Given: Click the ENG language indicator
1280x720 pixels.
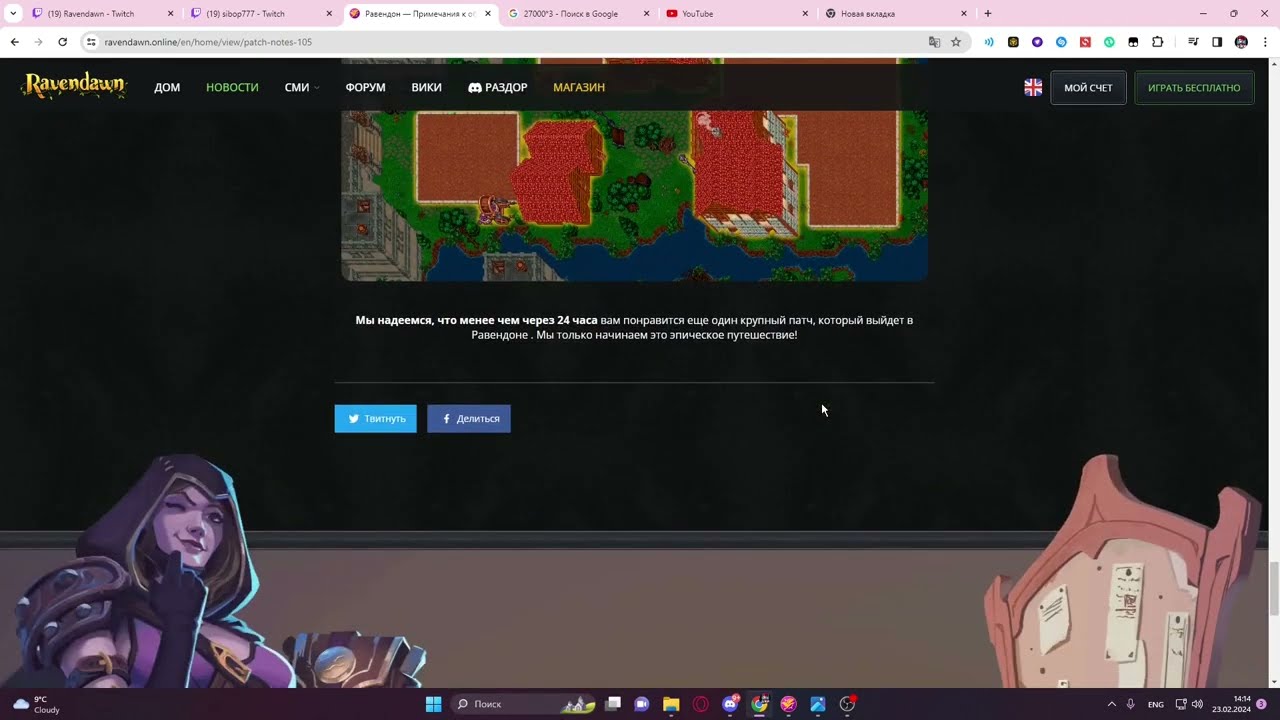Looking at the screenshot, I should tap(1156, 704).
